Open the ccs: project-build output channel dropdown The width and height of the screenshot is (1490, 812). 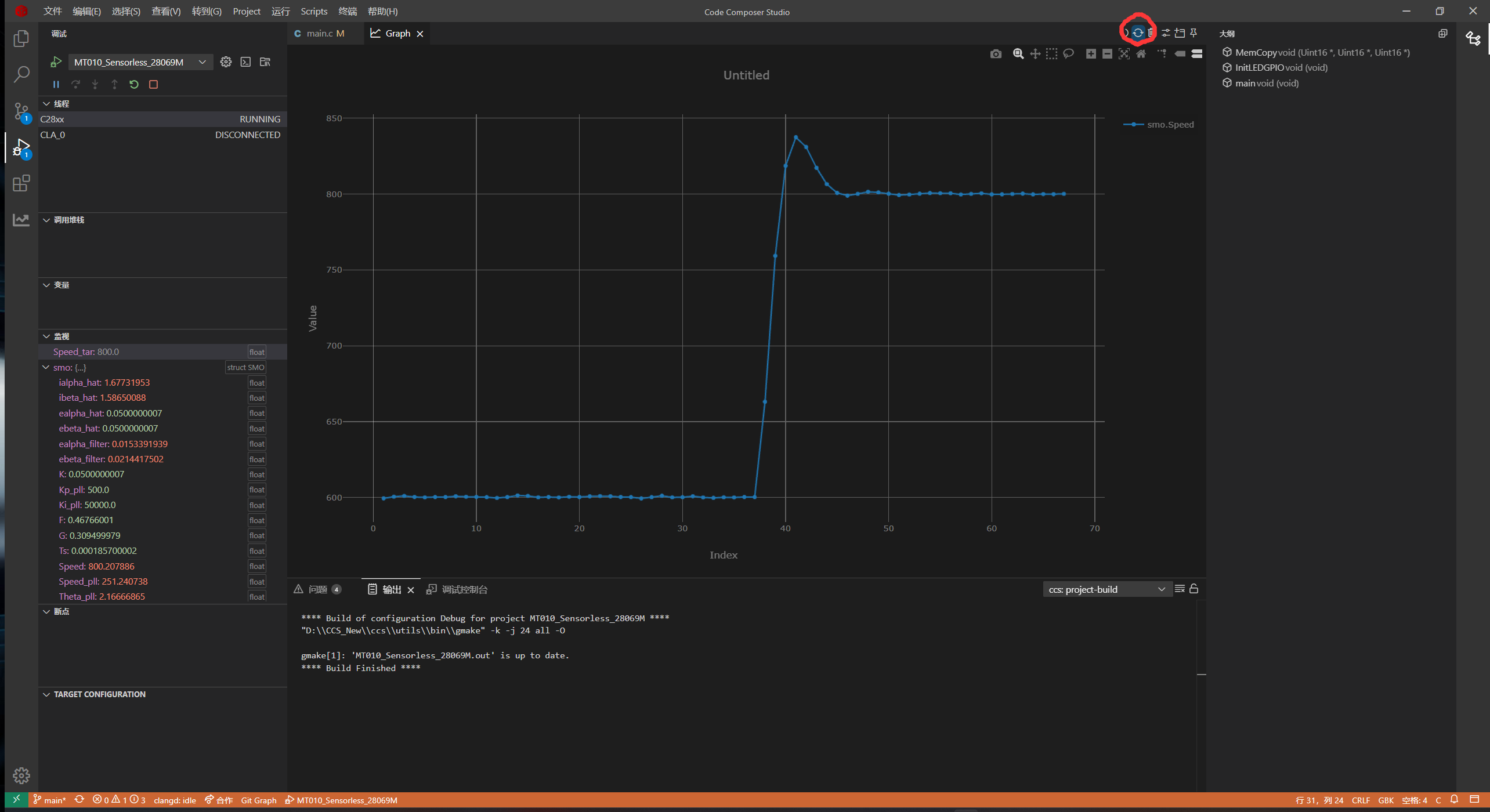pos(1106,589)
